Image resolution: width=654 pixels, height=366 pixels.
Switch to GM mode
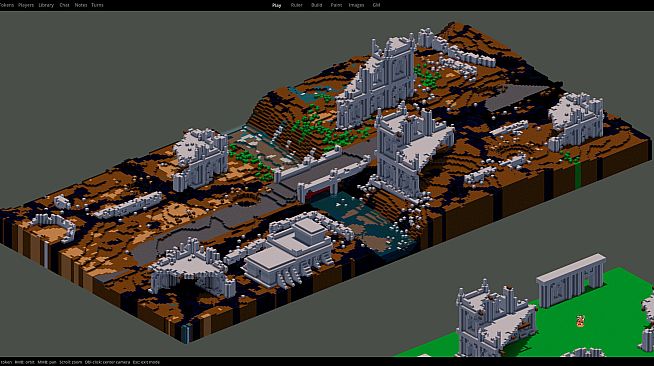click(376, 5)
